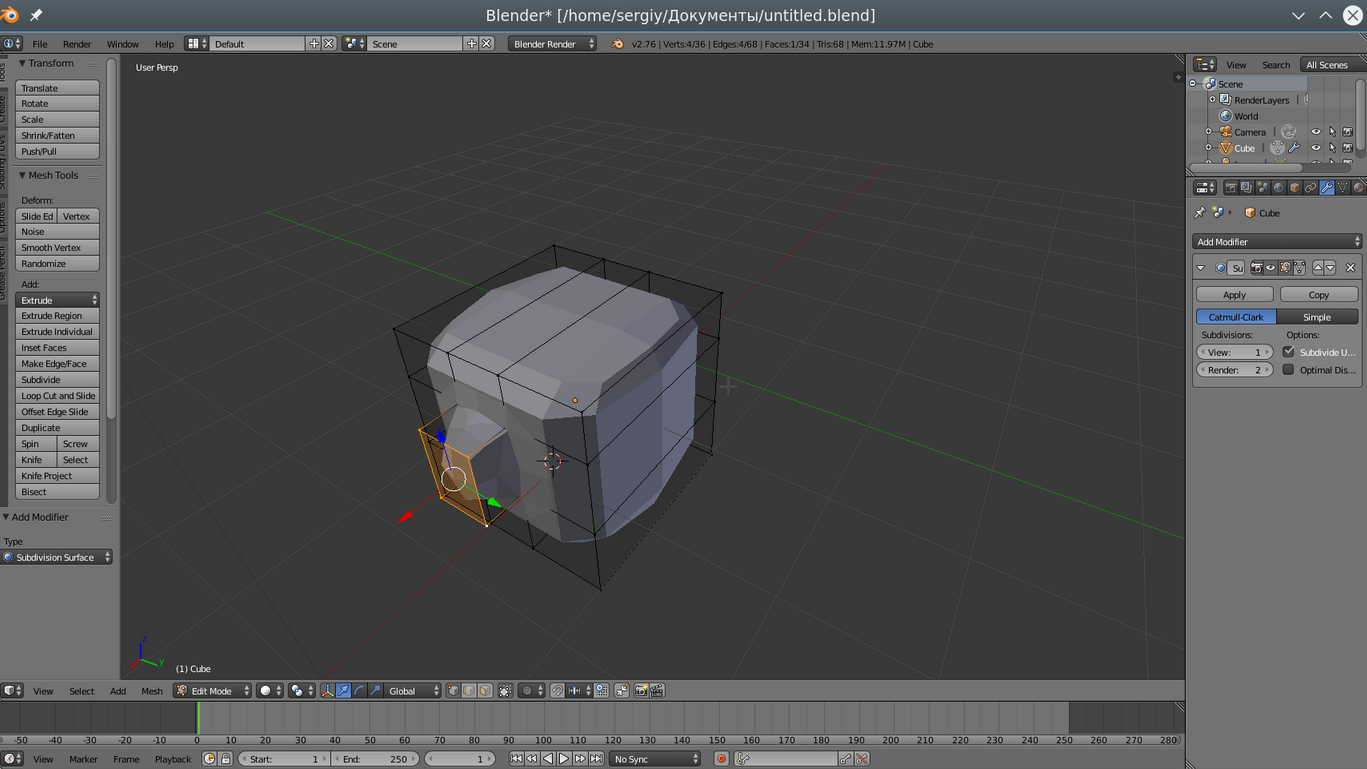Click the OpenGL render animation clapperboard icon
Image resolution: width=1367 pixels, height=769 pixels.
[657, 691]
